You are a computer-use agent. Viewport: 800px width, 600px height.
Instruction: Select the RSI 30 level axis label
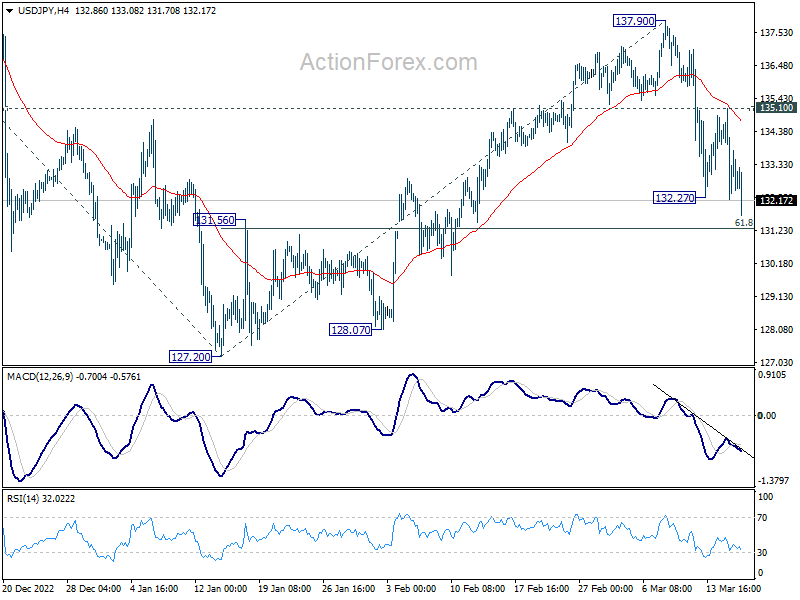pyautogui.click(x=762, y=553)
